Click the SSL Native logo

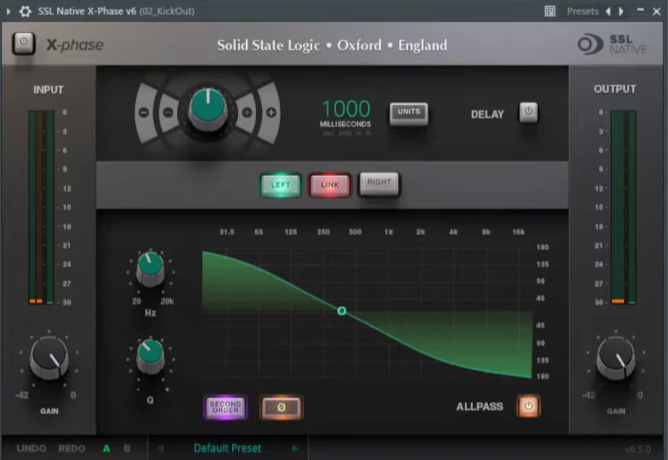pos(613,44)
